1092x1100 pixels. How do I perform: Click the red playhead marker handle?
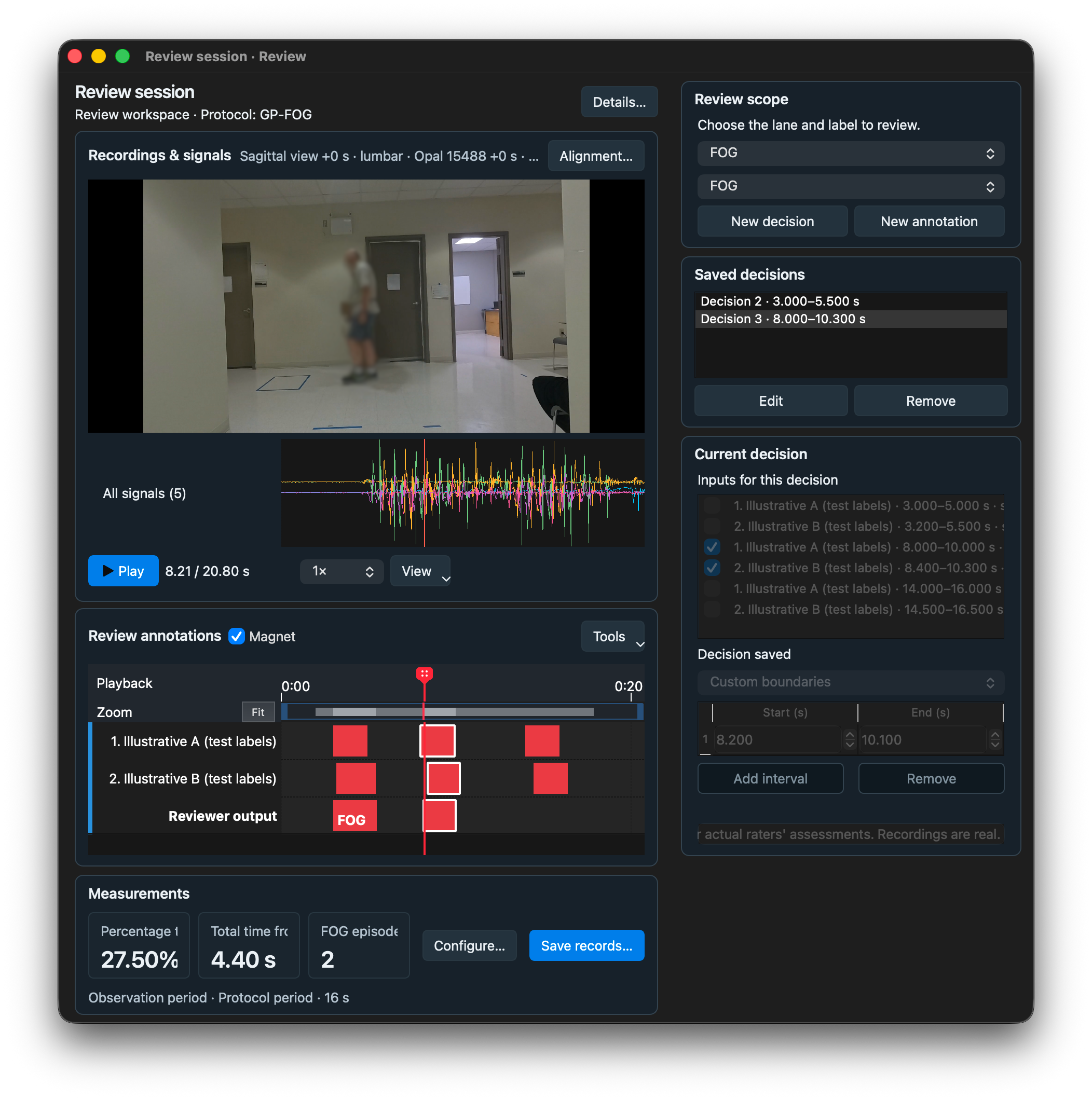(x=424, y=674)
